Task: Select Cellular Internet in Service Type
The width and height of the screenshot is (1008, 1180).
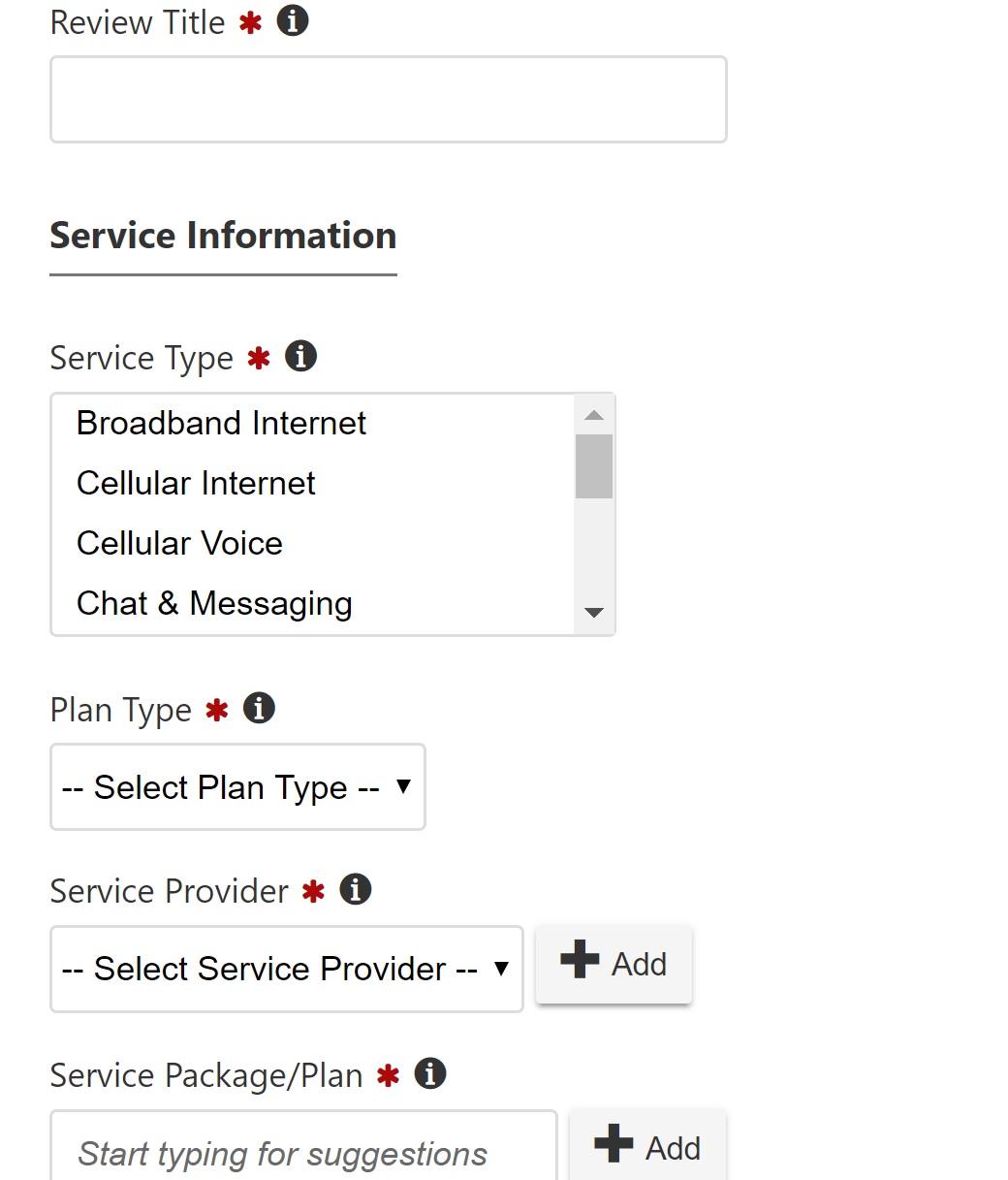Action: click(196, 484)
